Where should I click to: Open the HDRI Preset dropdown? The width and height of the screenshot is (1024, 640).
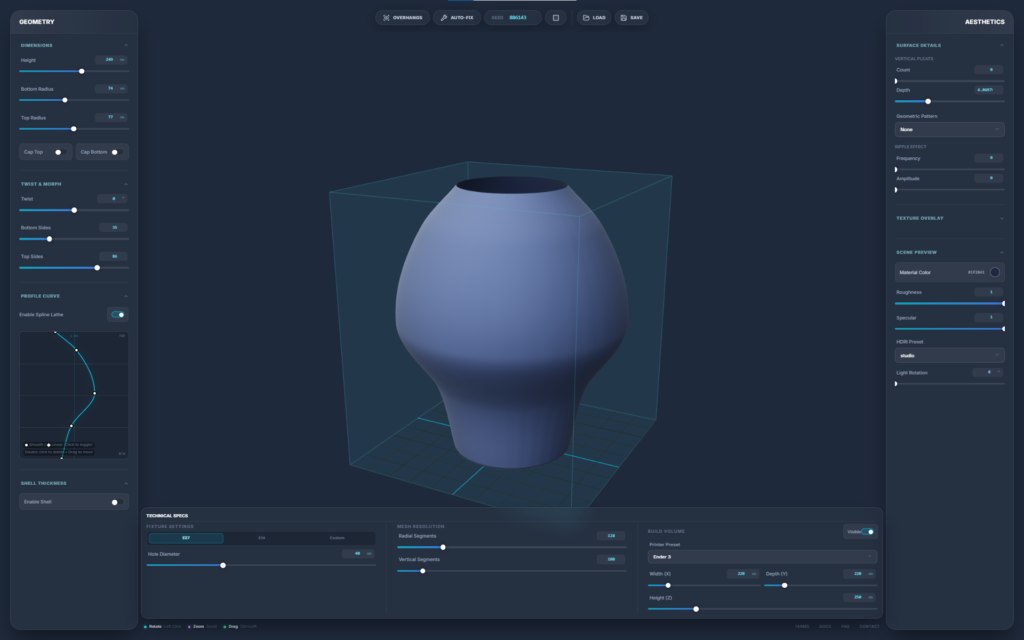[x=949, y=355]
